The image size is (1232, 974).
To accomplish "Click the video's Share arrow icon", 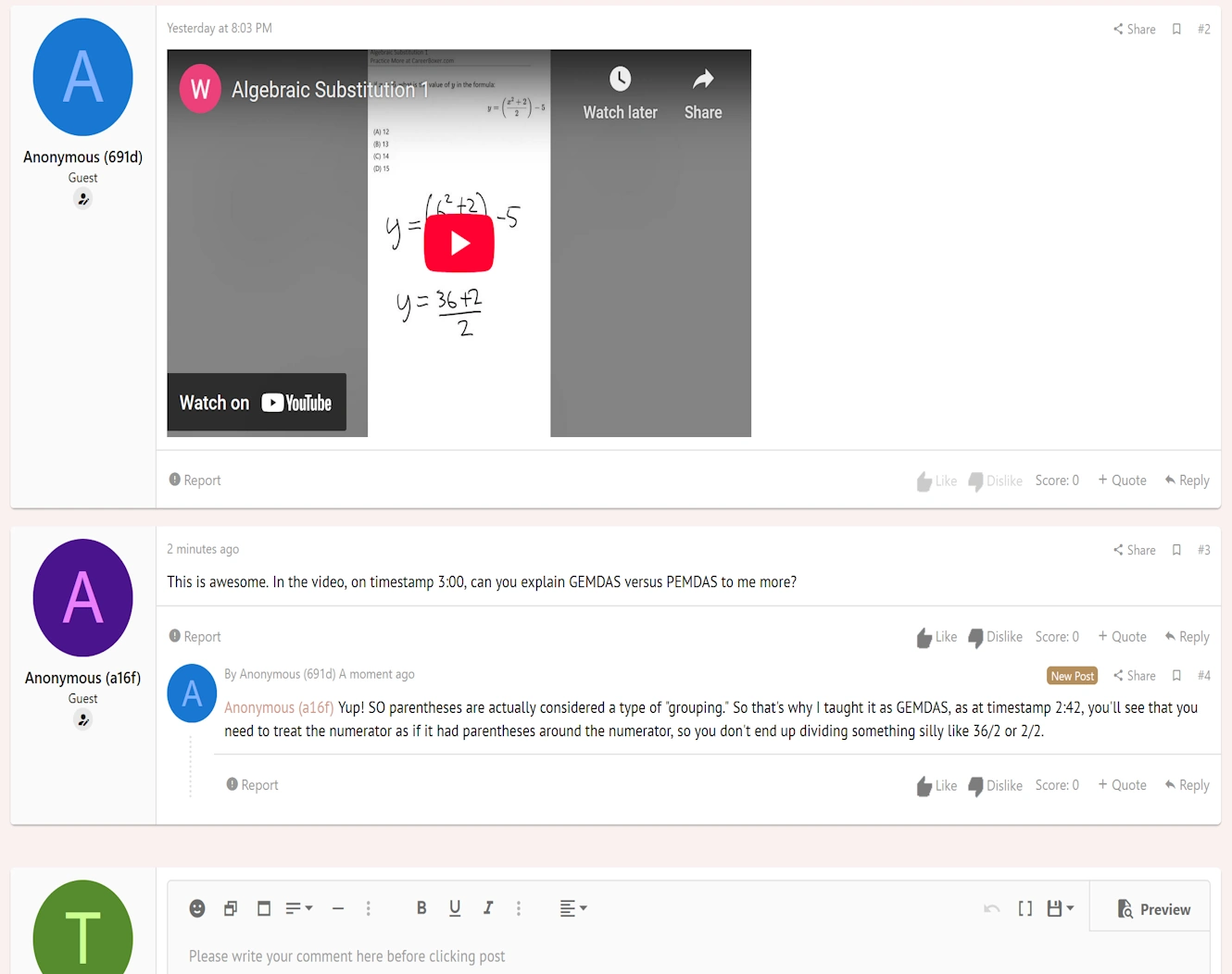I will 703,80.
